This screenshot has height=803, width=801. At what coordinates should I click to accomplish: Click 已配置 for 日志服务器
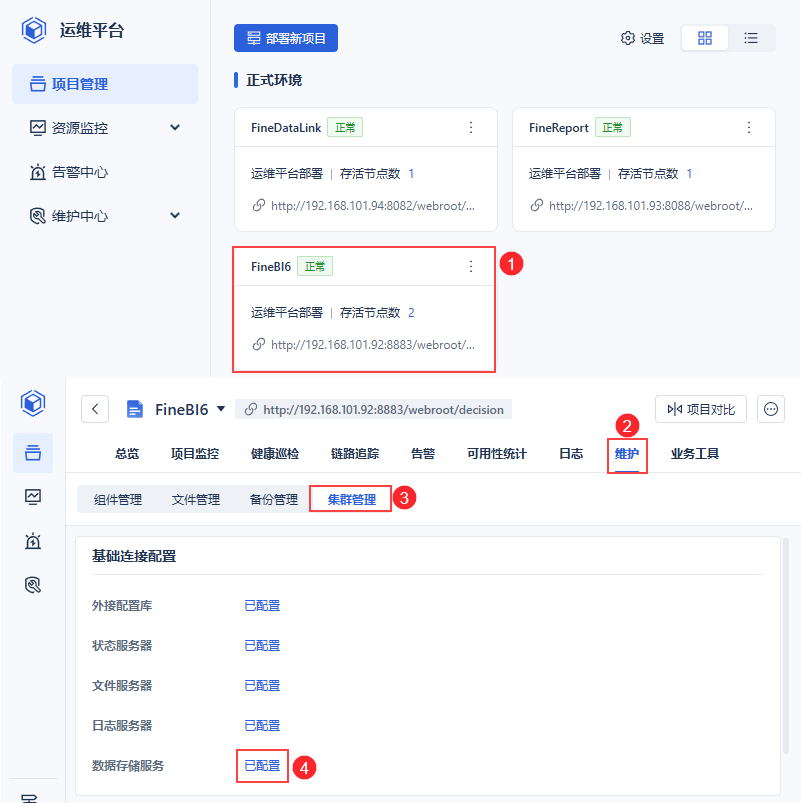tap(262, 726)
